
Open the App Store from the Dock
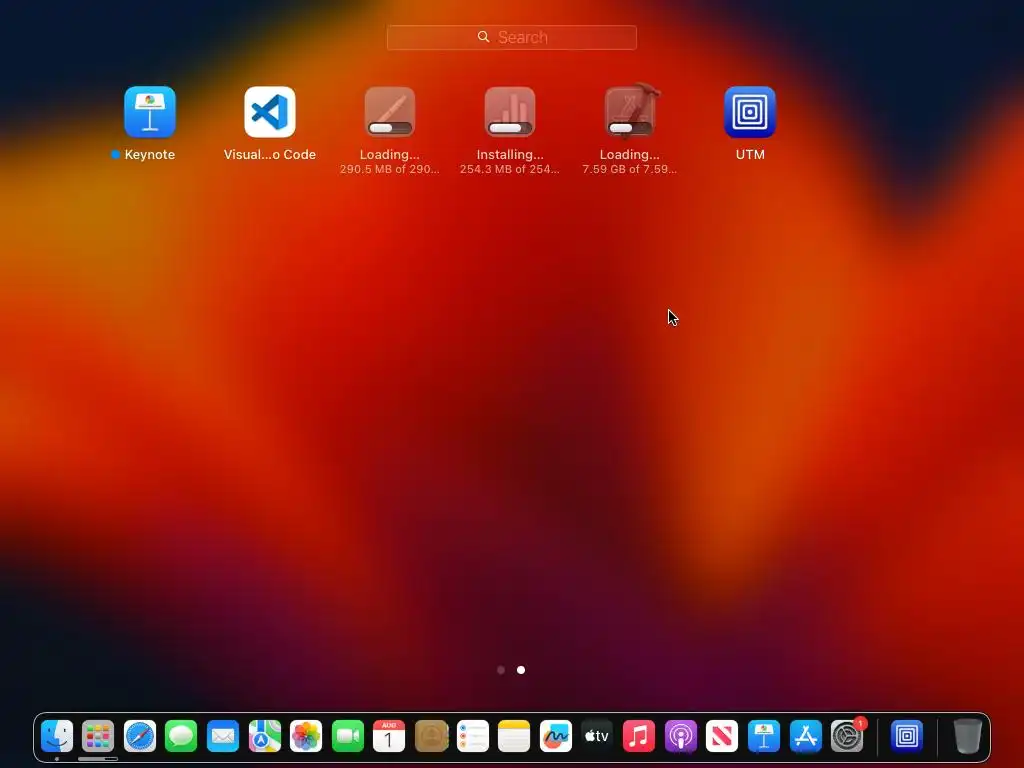pos(805,736)
